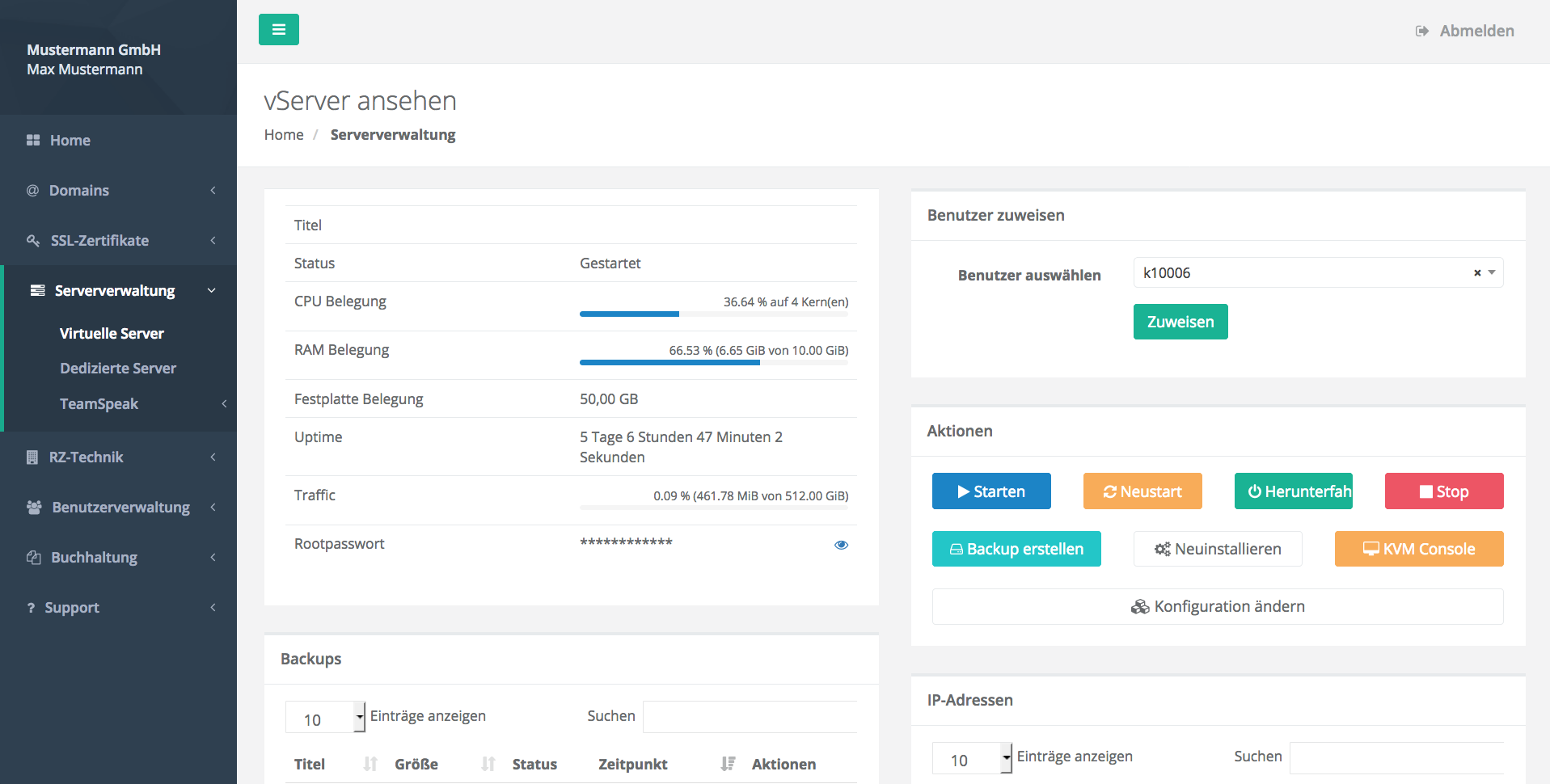The width and height of the screenshot is (1550, 784).
Task: Open Home in the sidebar
Action: pos(70,140)
